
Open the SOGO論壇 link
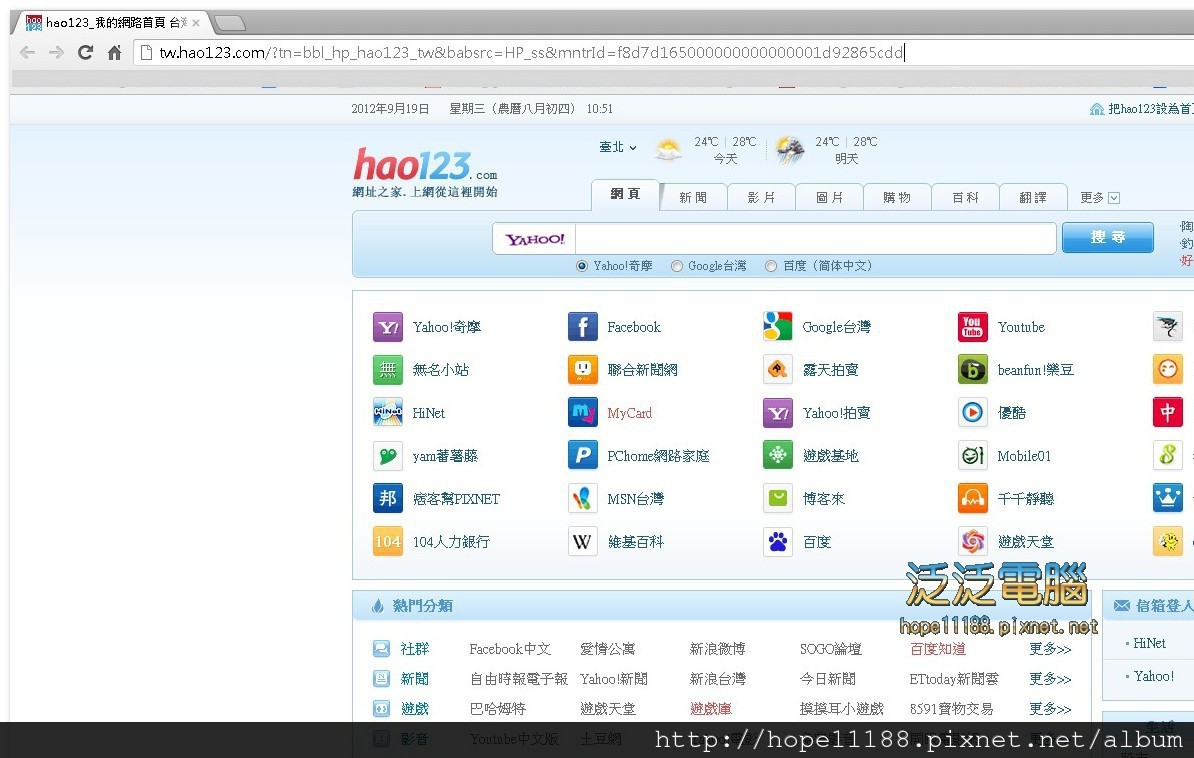831,649
